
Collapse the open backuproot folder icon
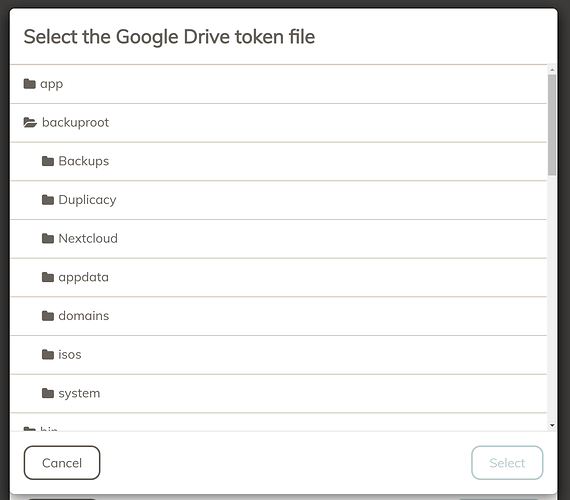30,123
